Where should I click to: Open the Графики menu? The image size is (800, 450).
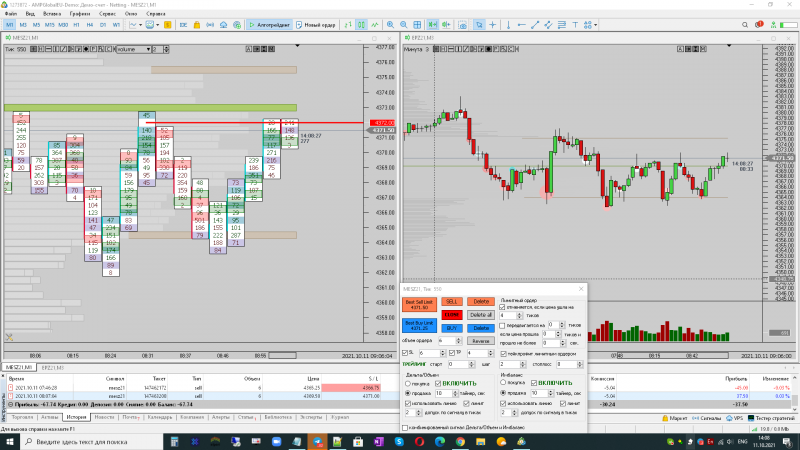[x=80, y=14]
